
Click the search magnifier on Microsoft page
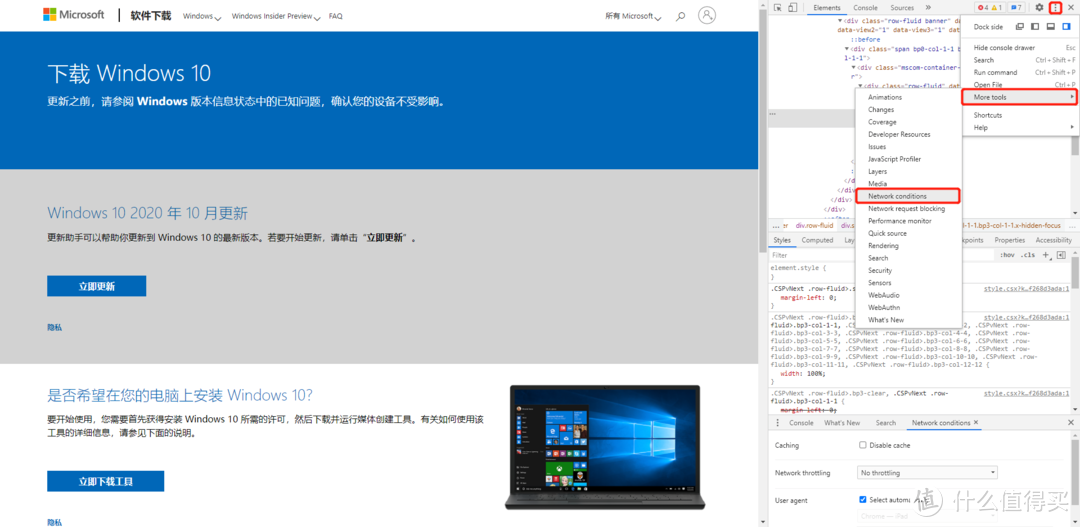tap(681, 15)
